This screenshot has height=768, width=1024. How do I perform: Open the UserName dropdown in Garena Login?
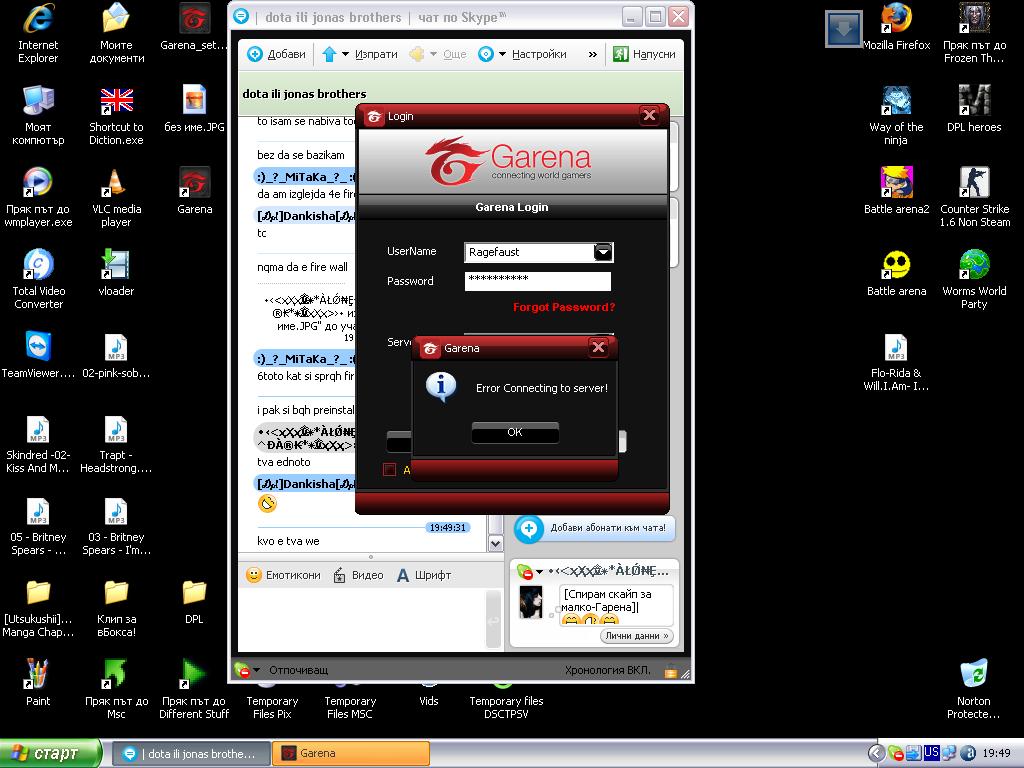pyautogui.click(x=603, y=252)
